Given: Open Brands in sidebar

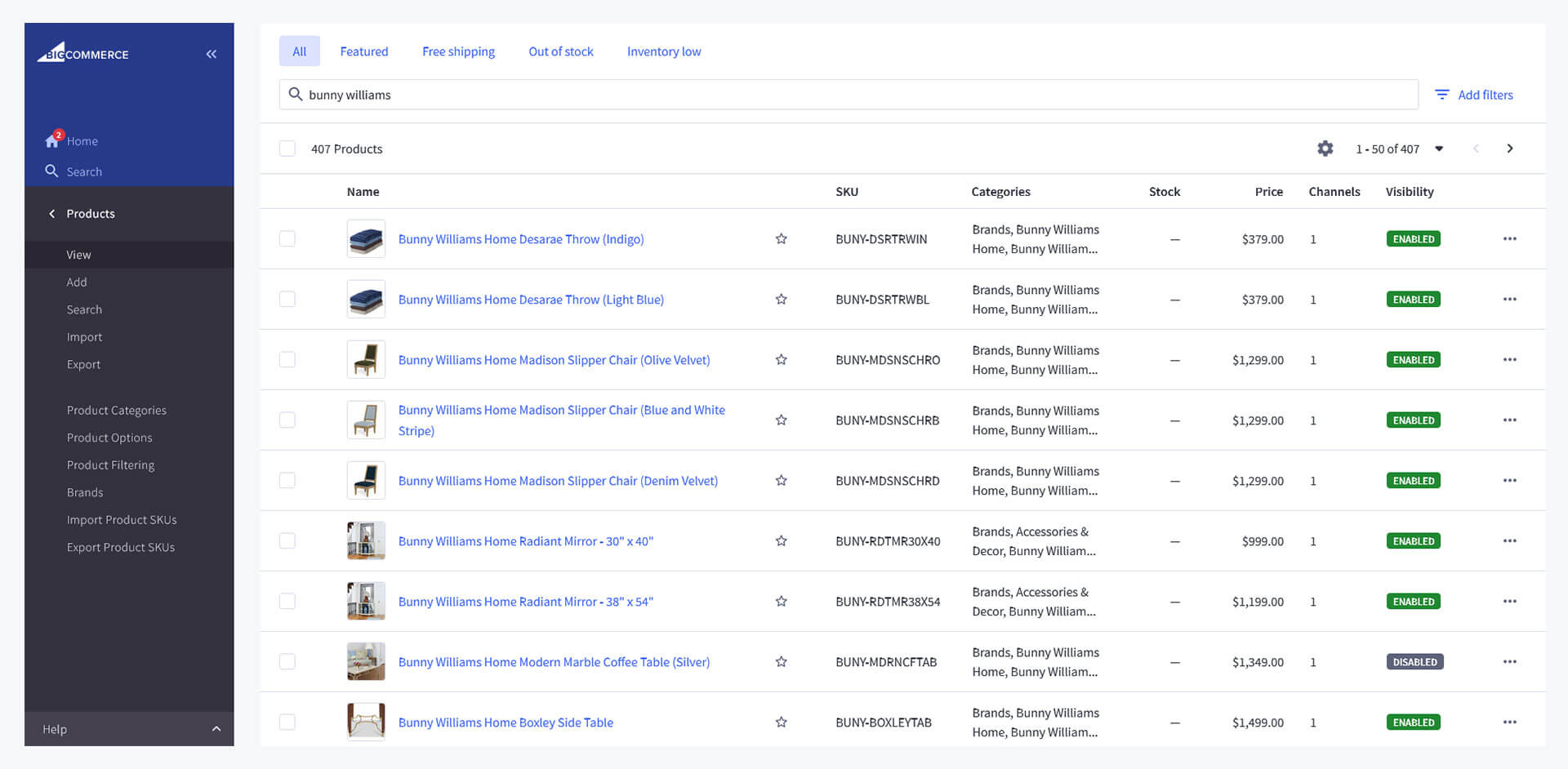Looking at the screenshot, I should [85, 493].
